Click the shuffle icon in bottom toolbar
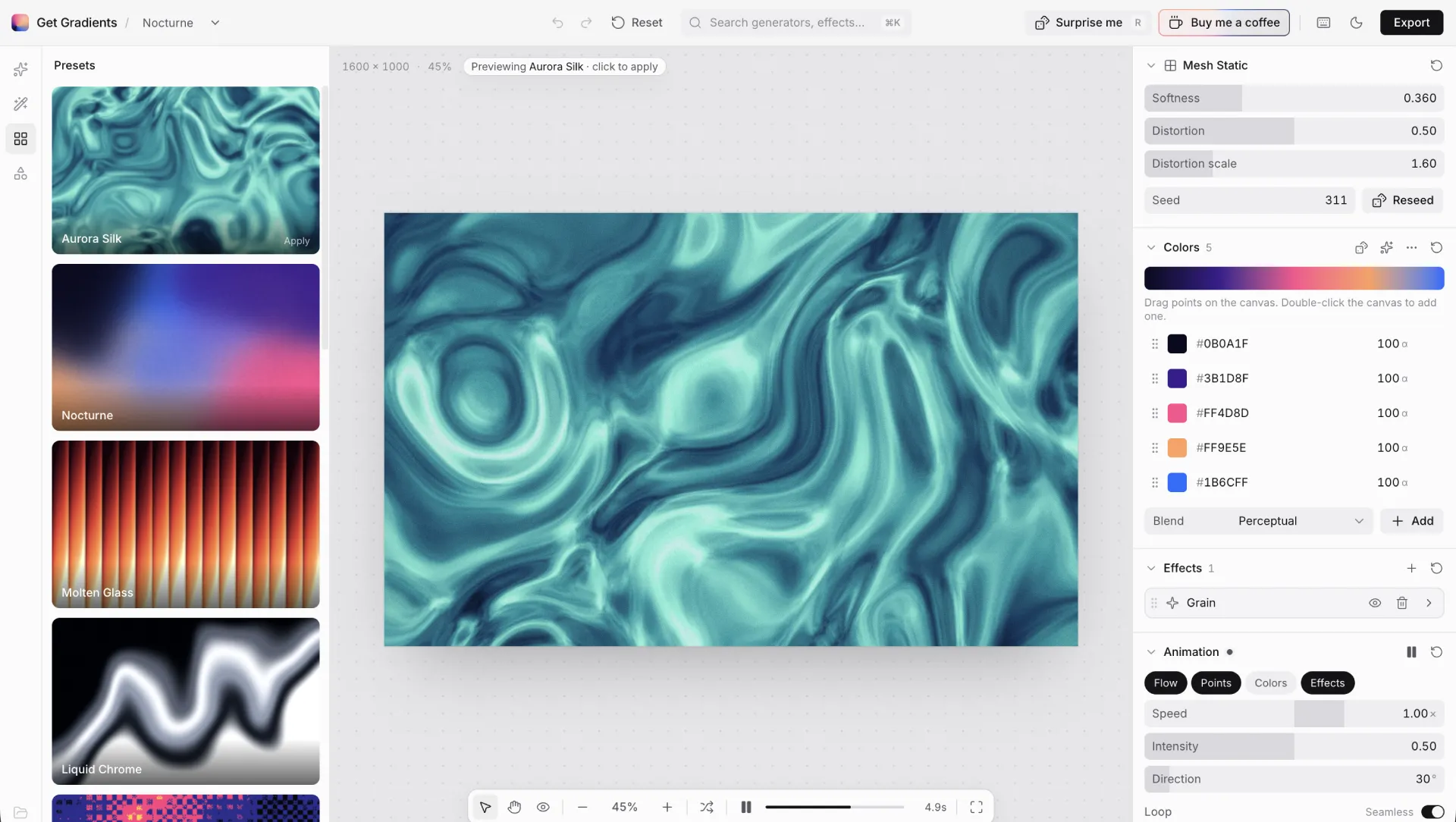Image resolution: width=1456 pixels, height=822 pixels. [x=706, y=807]
